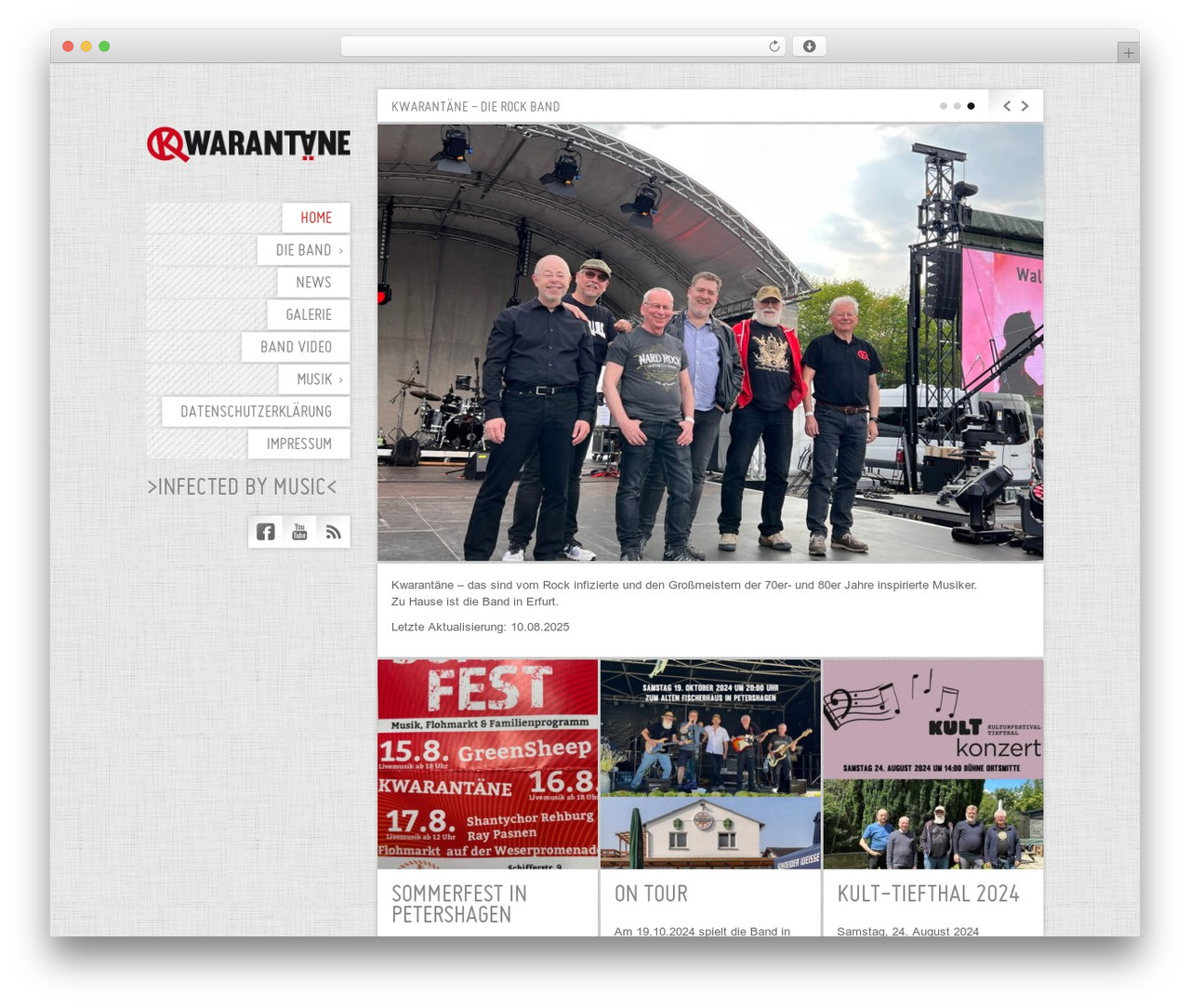Open the Facebook social icon

(266, 532)
